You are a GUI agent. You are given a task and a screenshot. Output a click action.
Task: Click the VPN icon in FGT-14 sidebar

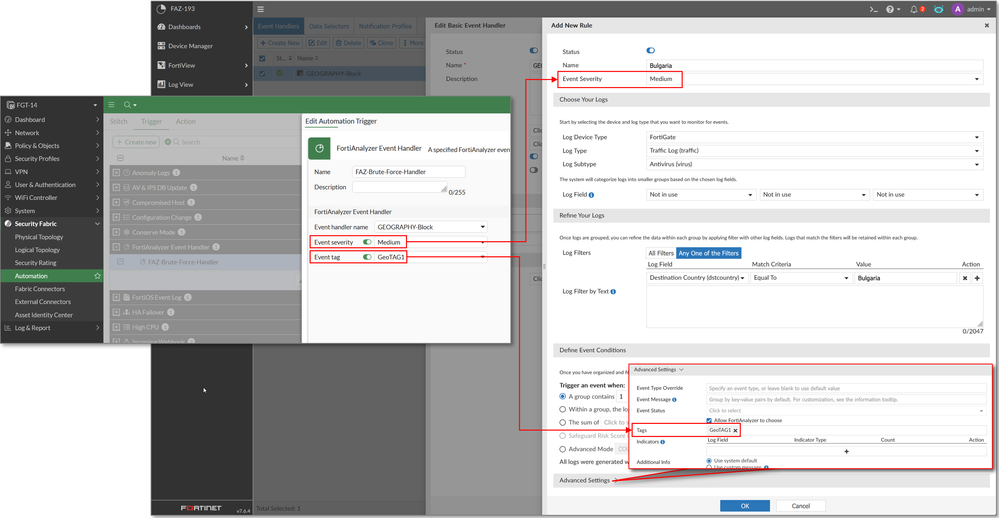click(x=8, y=172)
